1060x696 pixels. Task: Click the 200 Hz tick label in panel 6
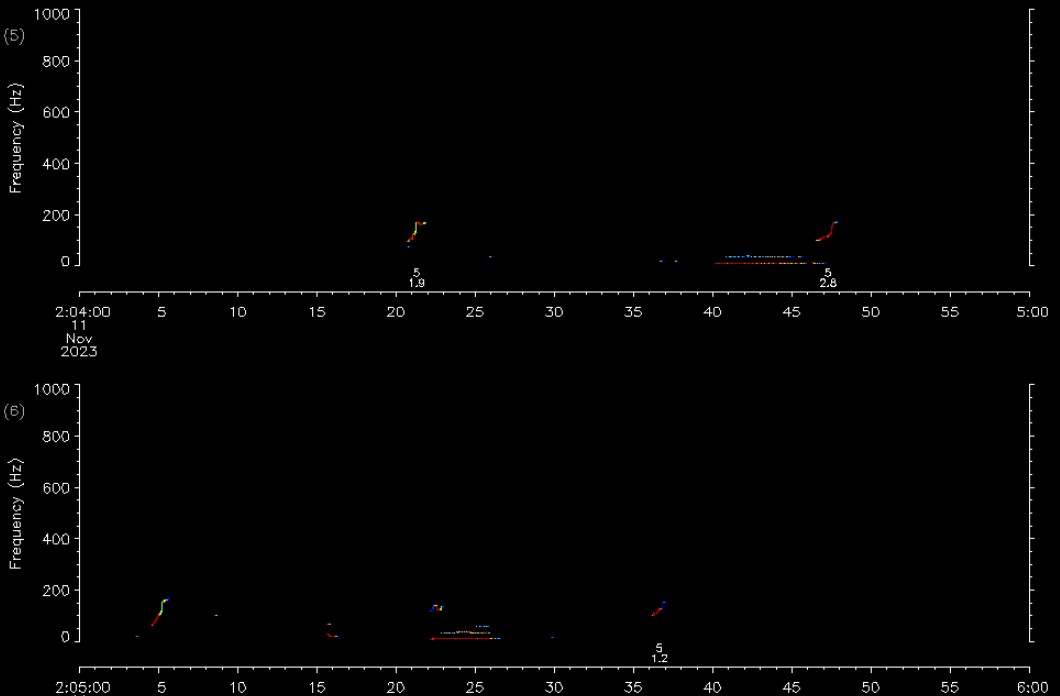click(x=57, y=590)
